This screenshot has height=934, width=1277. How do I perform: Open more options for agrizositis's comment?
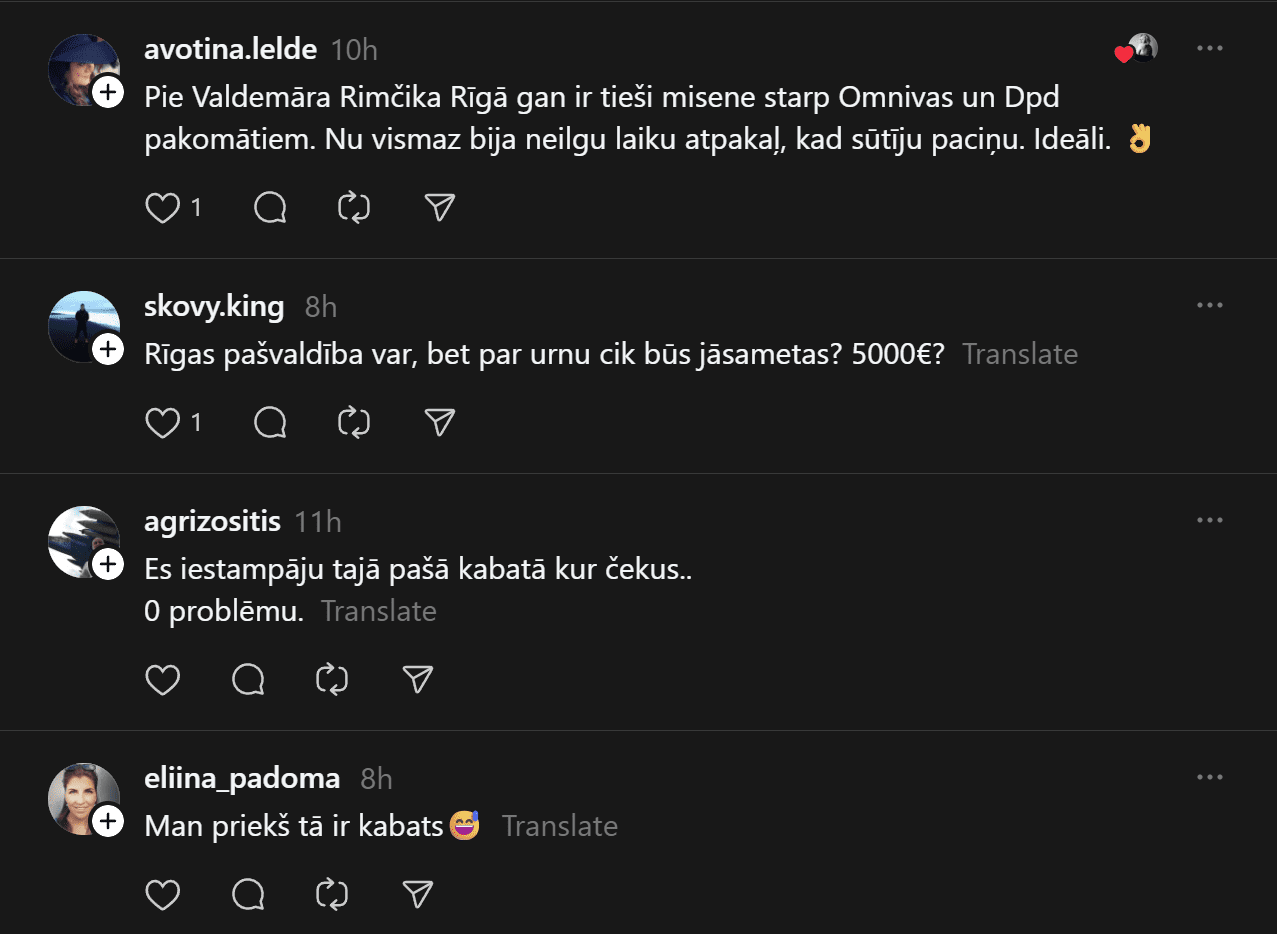tap(1210, 520)
